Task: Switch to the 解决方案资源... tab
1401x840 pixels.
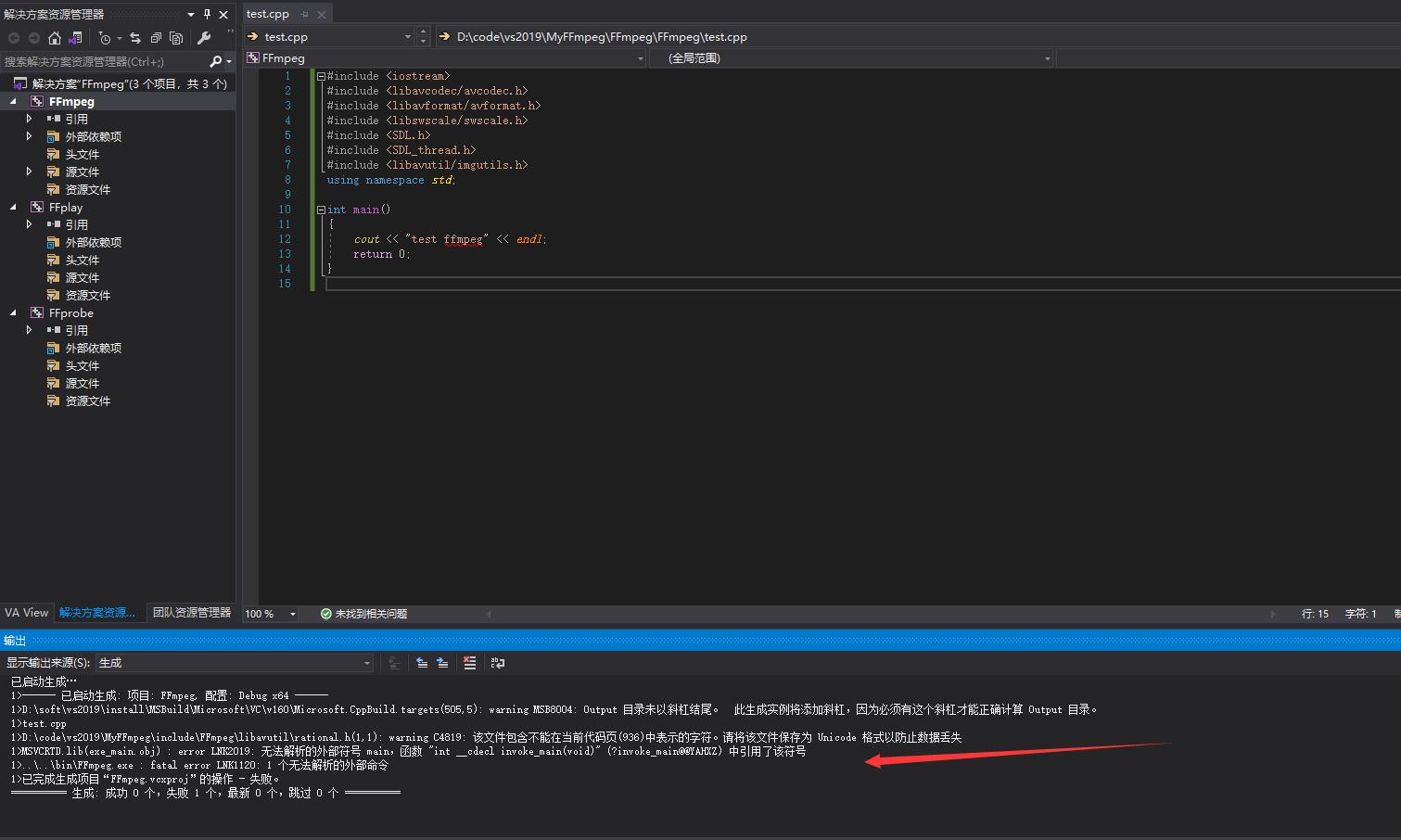Action: (97, 613)
